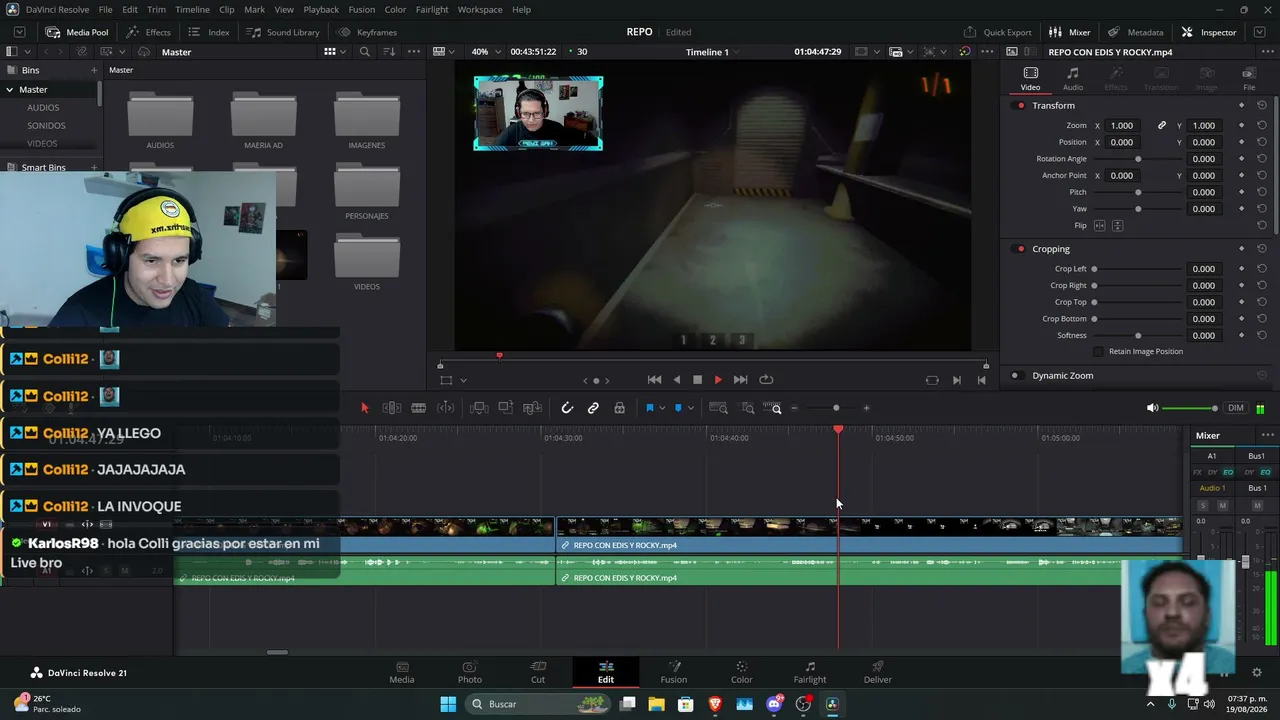Toggle the Position Lock padlock icon
Screen dimensions: 1280x720
(x=620, y=408)
